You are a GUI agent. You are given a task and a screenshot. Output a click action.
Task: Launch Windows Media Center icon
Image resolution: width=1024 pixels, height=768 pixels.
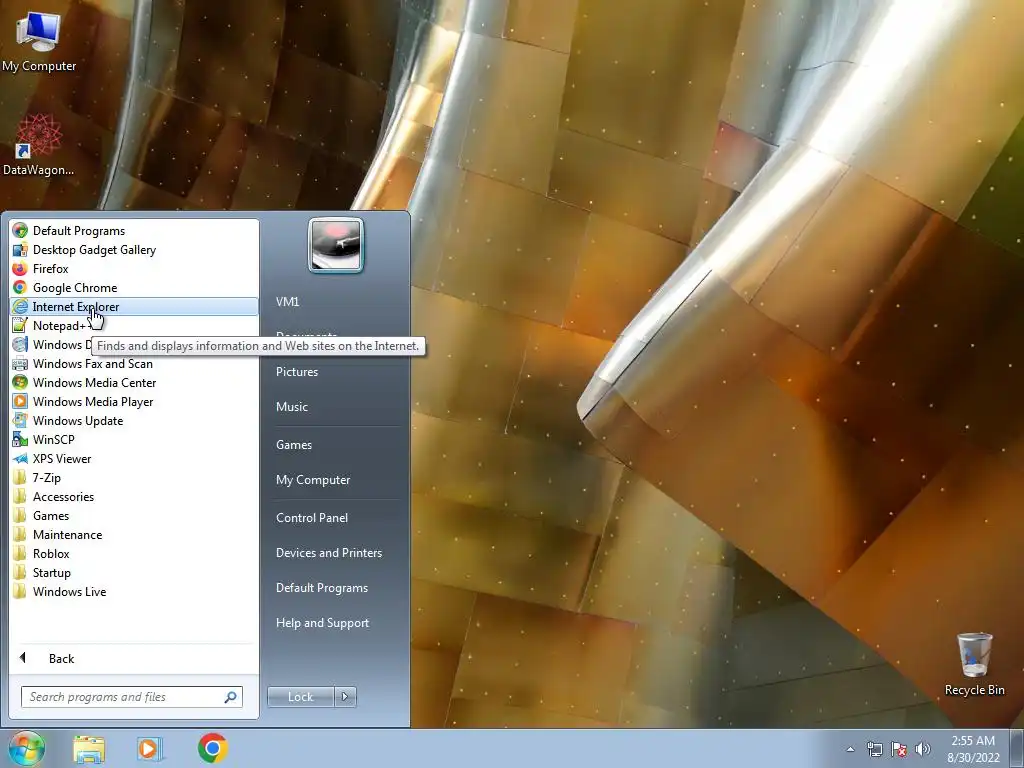(x=20, y=383)
